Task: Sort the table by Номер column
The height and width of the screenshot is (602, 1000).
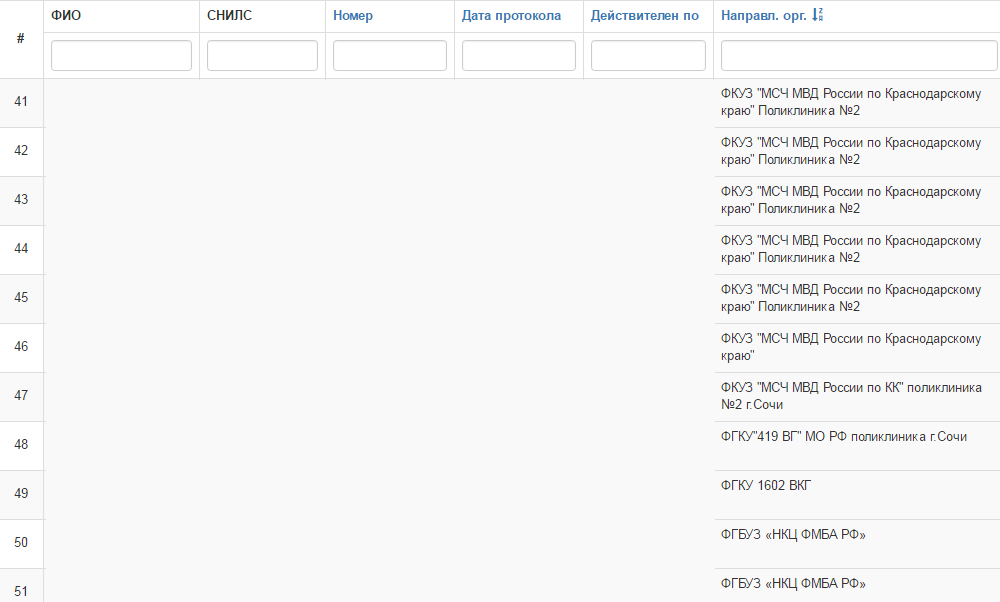Action: pyautogui.click(x=353, y=16)
